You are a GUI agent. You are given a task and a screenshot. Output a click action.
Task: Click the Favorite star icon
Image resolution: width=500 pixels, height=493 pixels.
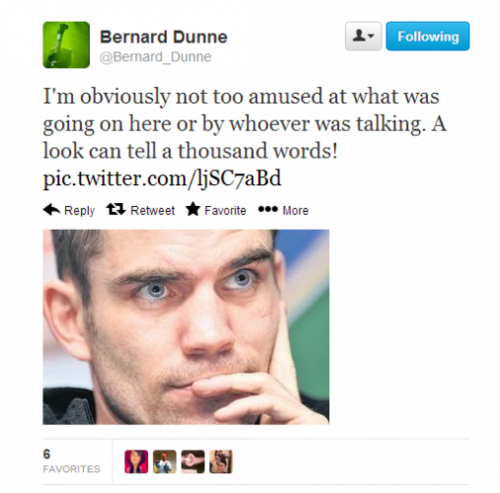point(193,209)
